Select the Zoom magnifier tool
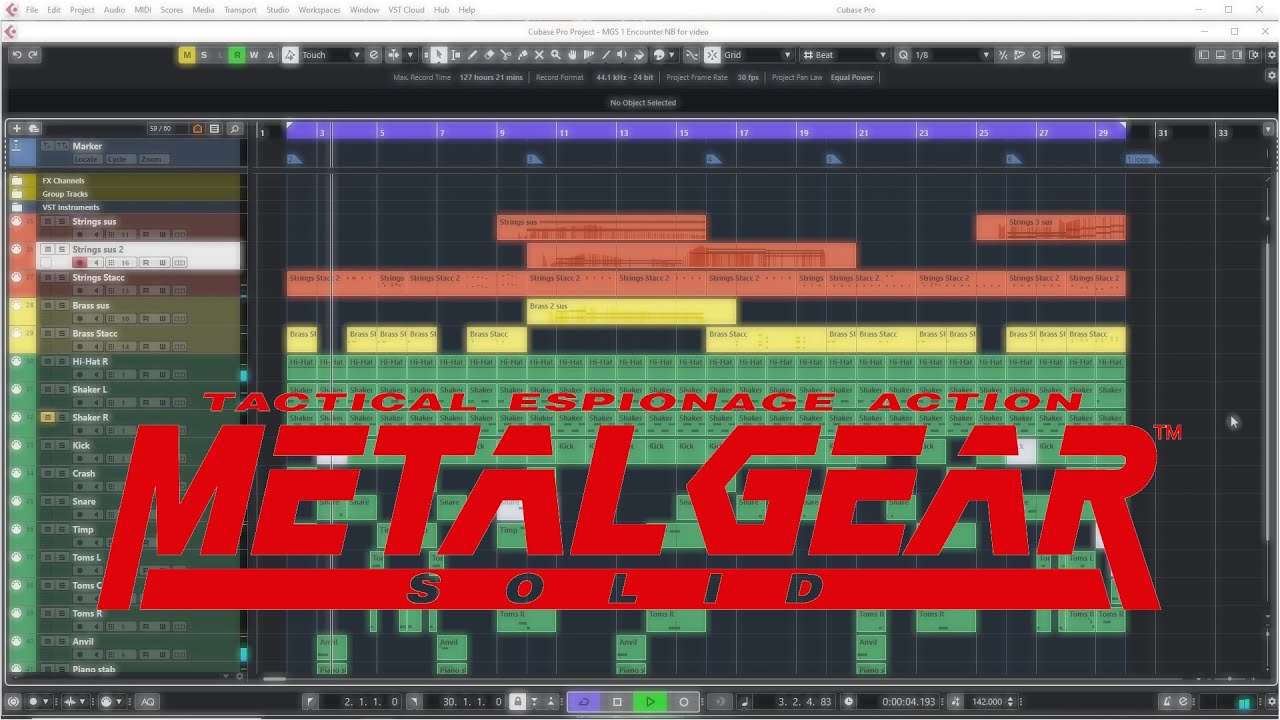The height and width of the screenshot is (720, 1280). tap(556, 55)
